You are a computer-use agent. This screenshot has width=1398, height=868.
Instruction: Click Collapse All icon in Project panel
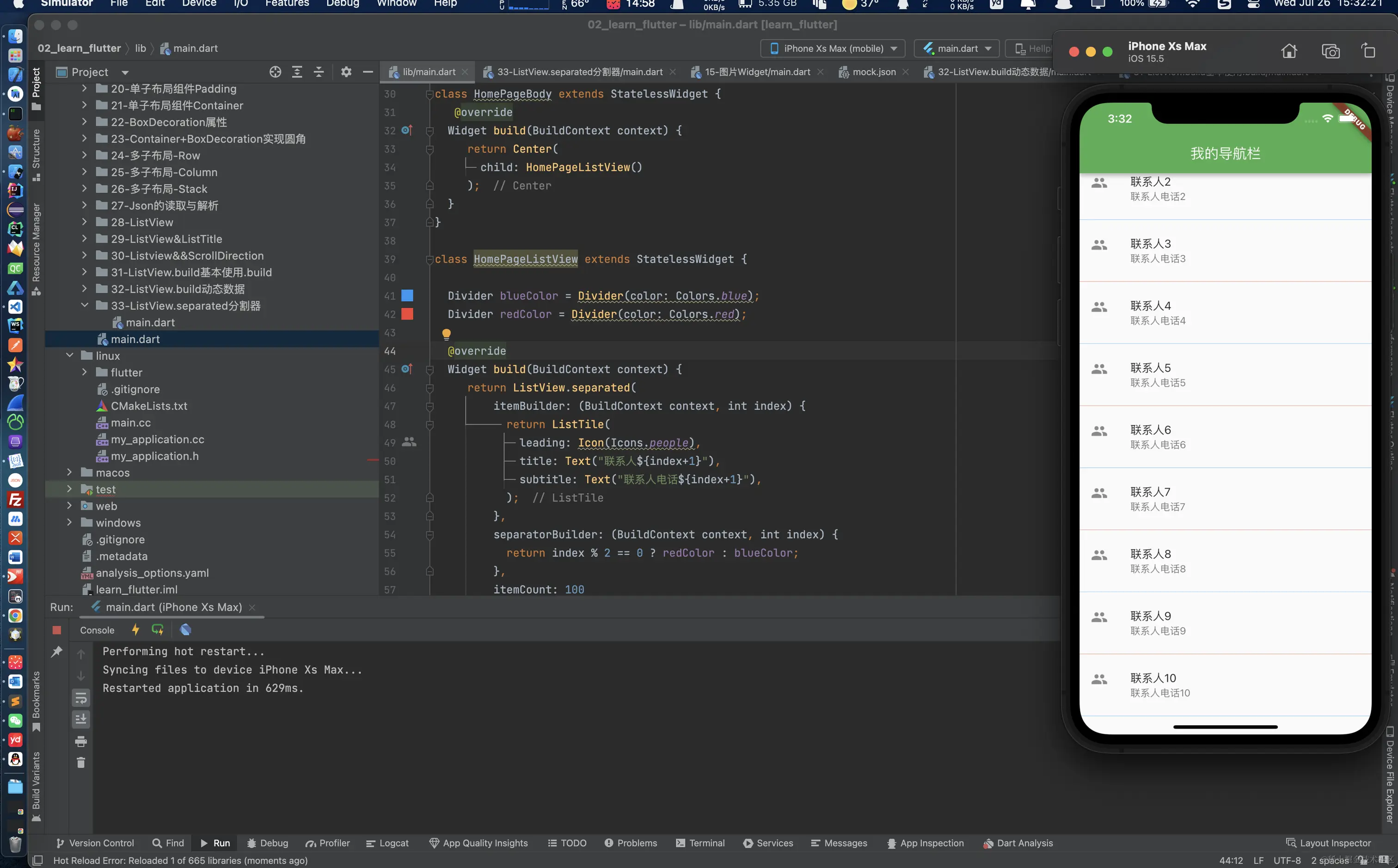pos(319,72)
